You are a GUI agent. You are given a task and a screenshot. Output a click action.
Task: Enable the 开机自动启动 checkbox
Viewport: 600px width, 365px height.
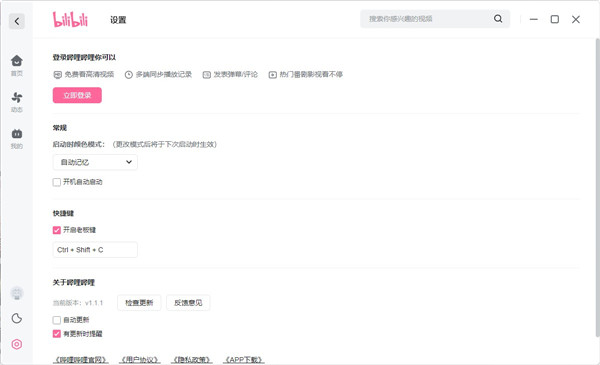[x=57, y=182]
